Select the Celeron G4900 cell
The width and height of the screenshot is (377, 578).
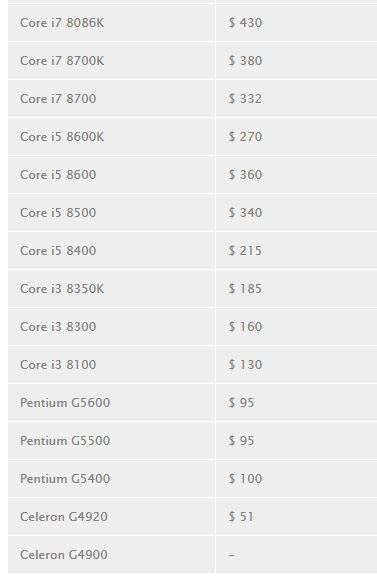pos(111,554)
